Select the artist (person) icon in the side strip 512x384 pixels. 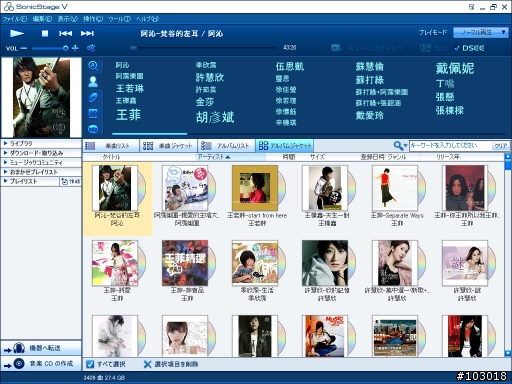[x=93, y=82]
